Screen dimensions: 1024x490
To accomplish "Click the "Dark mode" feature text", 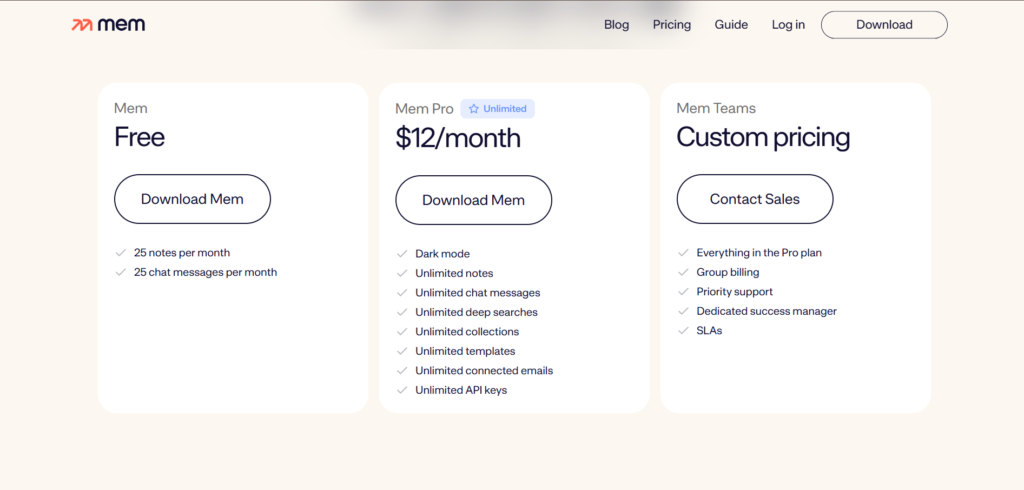I will point(442,253).
